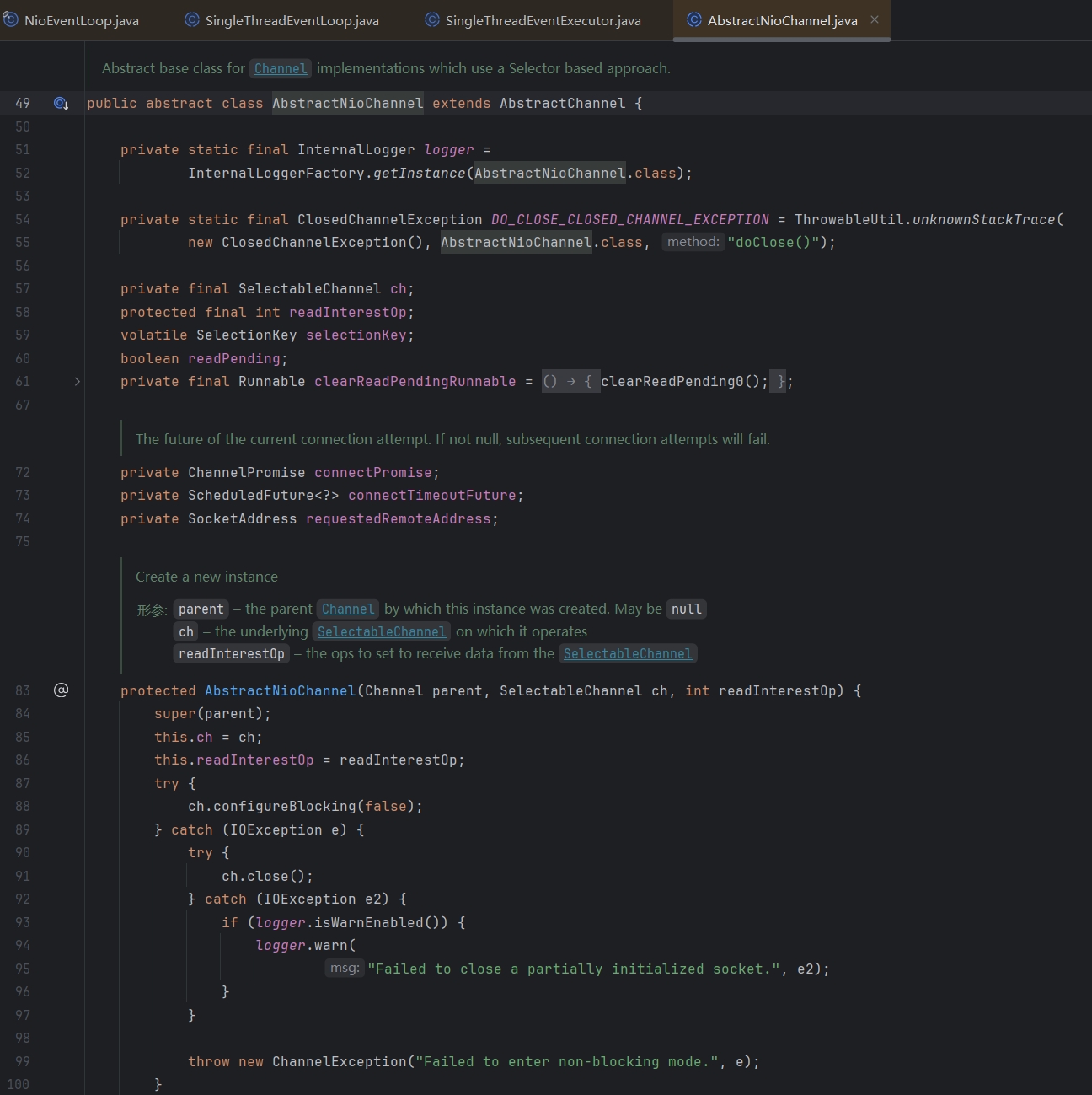Click ch.configureBlocking(false) statement
Viewport: 1092px width, 1095px height.
[x=305, y=806]
